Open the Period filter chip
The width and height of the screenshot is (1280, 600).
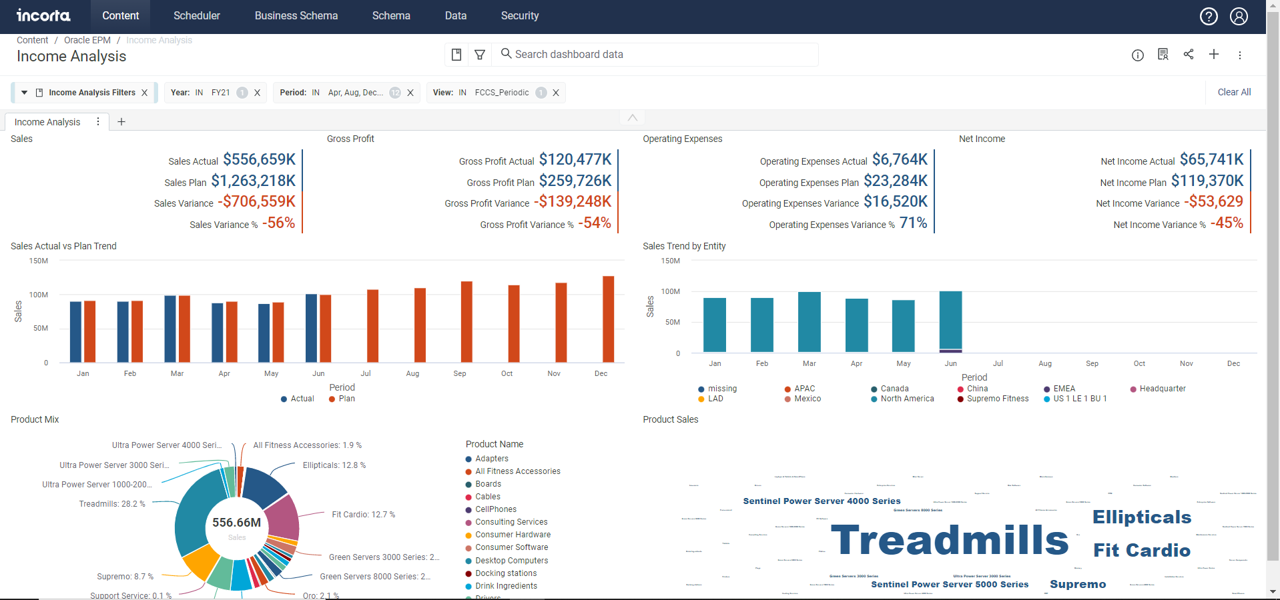(x=347, y=93)
